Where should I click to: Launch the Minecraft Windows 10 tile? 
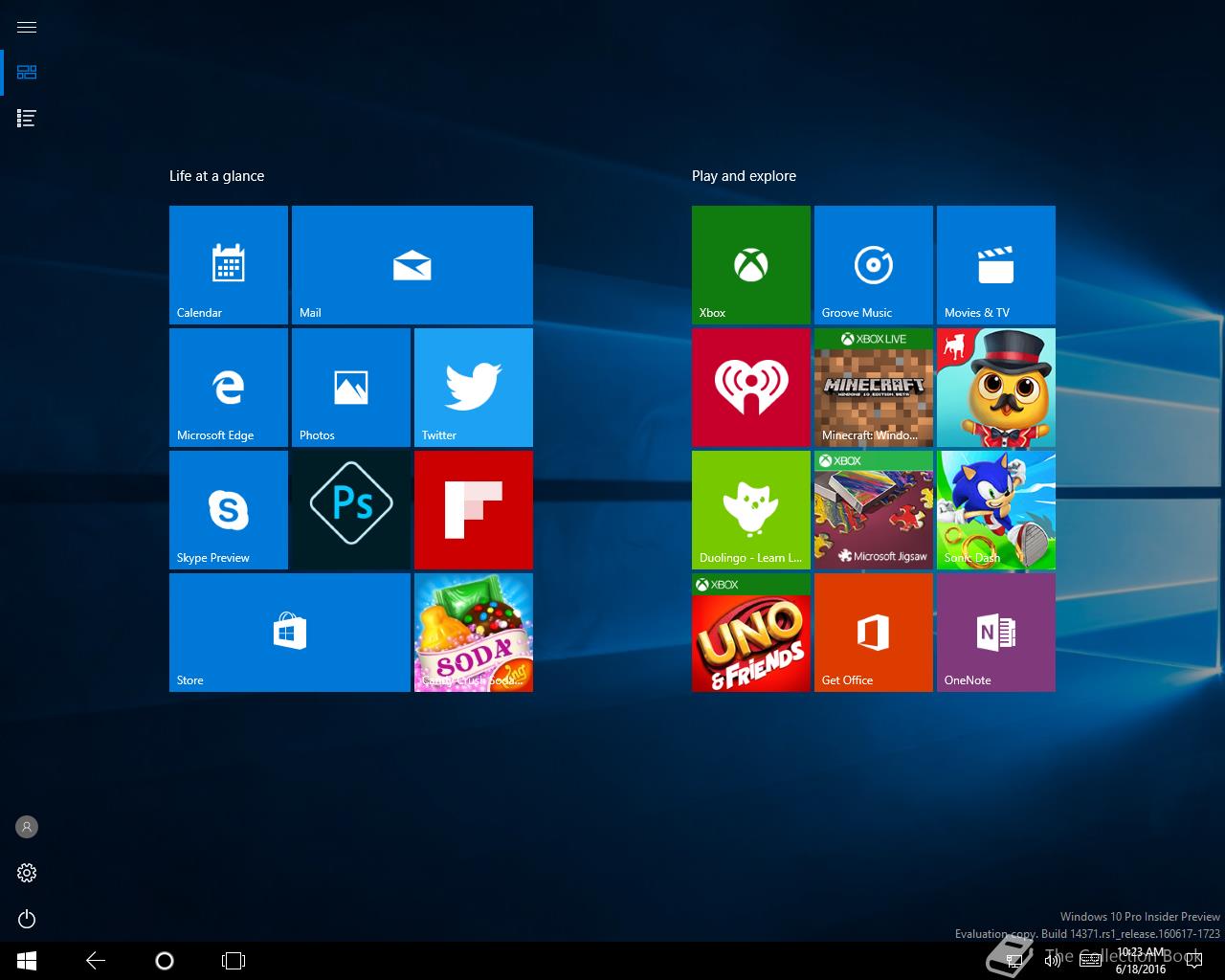(874, 388)
